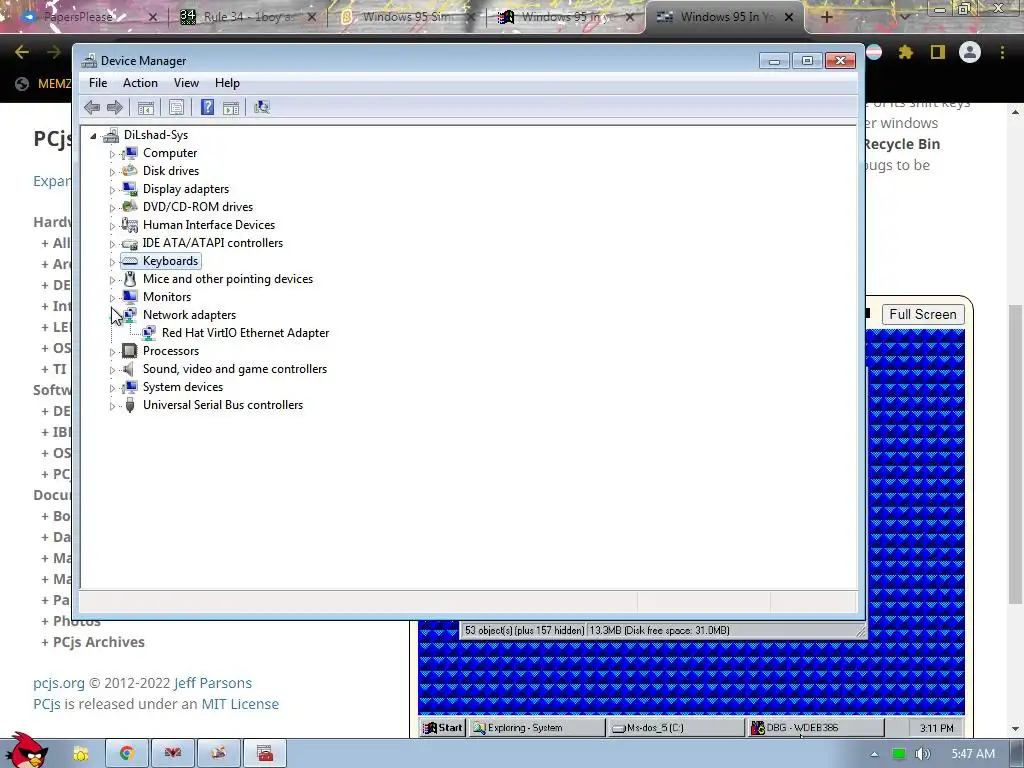The height and width of the screenshot is (768, 1024).
Task: Toggle the action pane toolbar icon
Action: tap(231, 108)
